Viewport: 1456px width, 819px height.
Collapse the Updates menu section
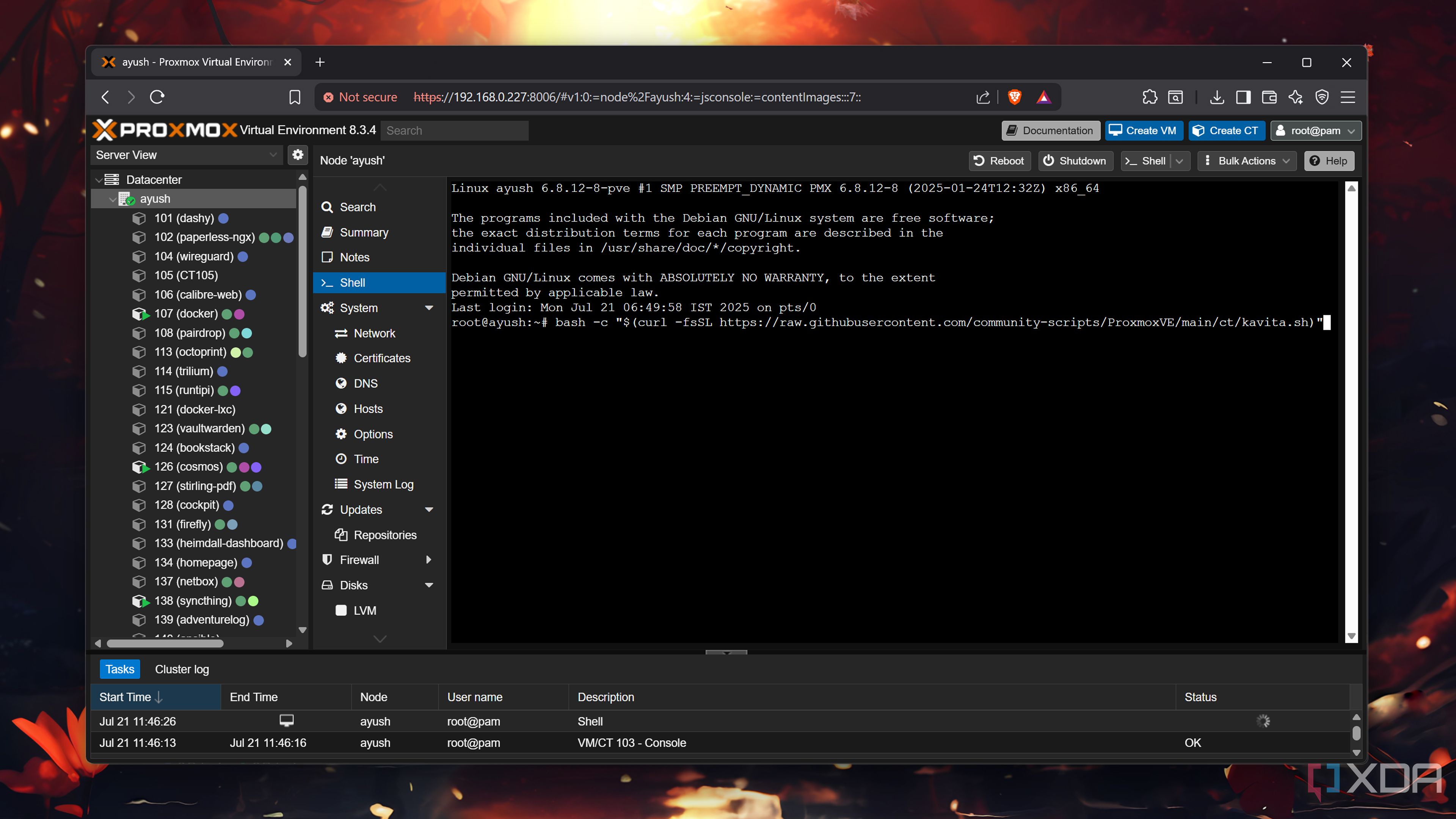point(429,509)
